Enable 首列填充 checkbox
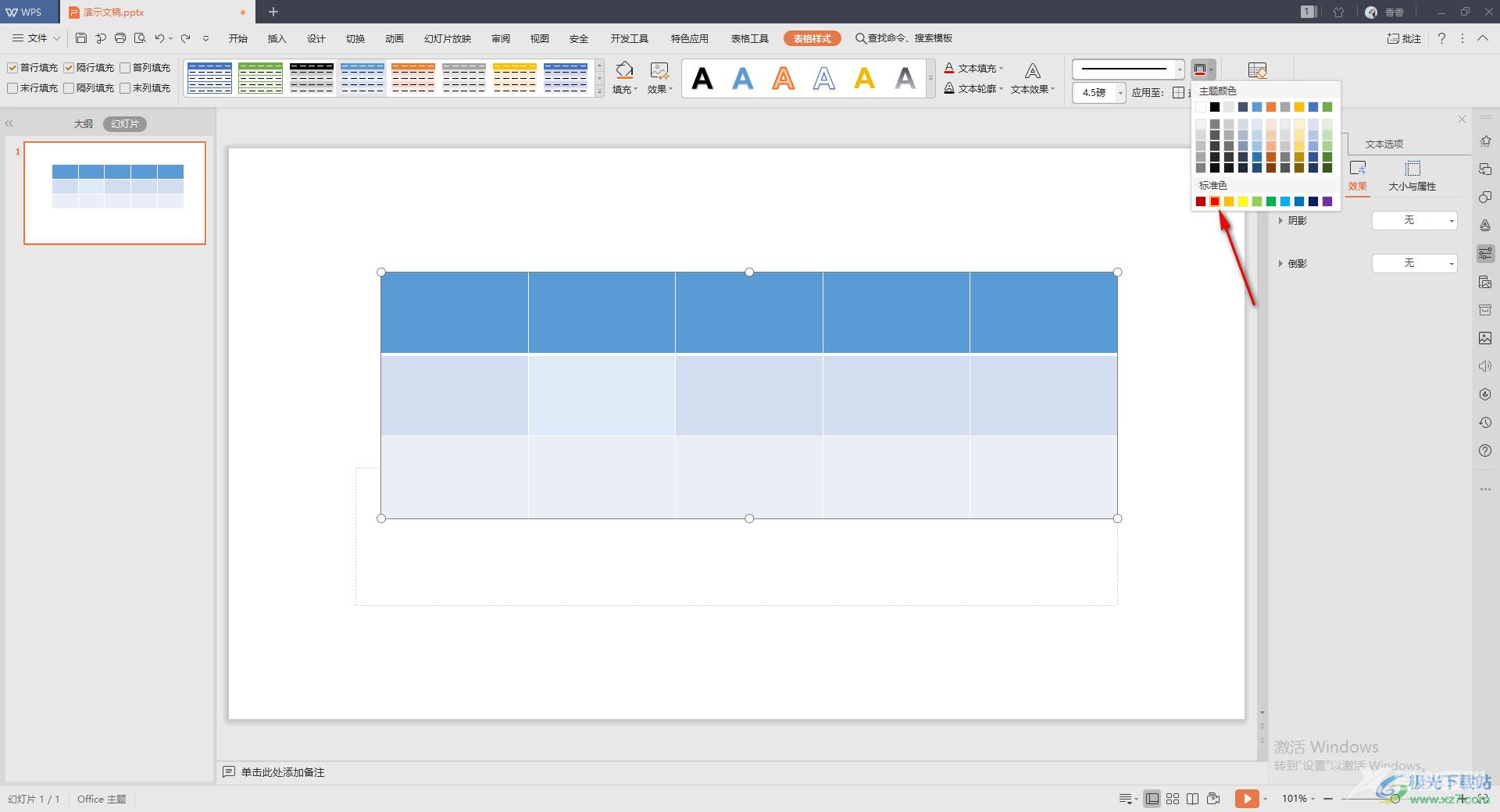 pyautogui.click(x=125, y=68)
